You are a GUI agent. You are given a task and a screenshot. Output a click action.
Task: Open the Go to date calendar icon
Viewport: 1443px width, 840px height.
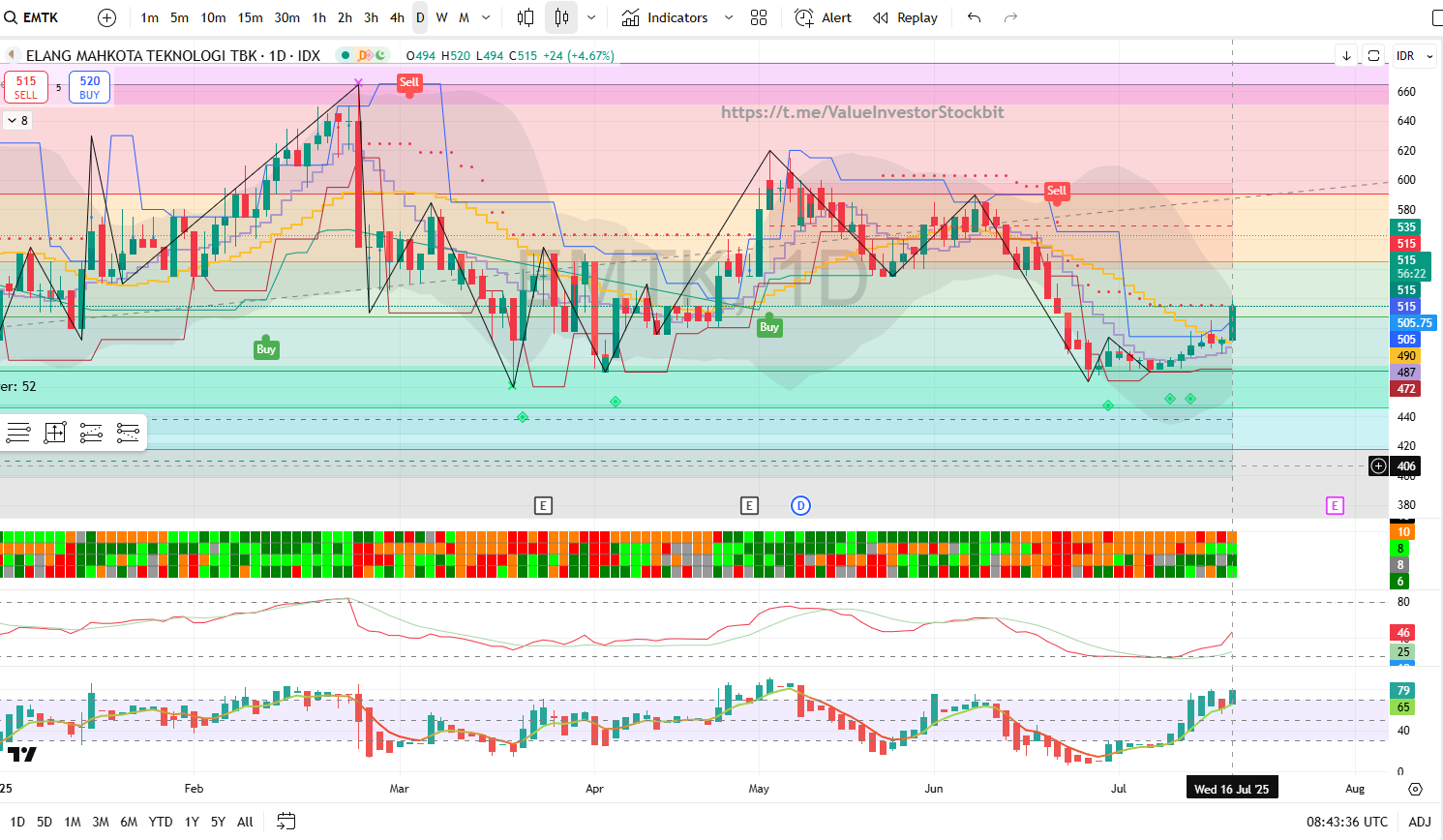[286, 822]
